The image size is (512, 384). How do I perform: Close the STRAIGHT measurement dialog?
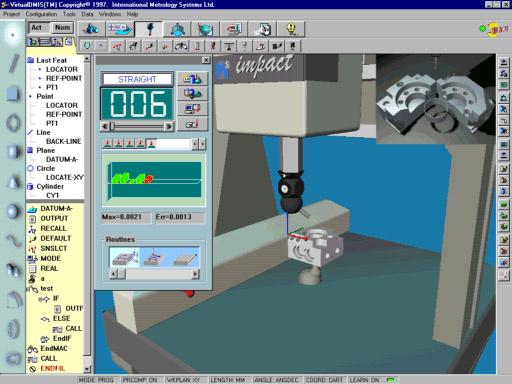pos(206,60)
